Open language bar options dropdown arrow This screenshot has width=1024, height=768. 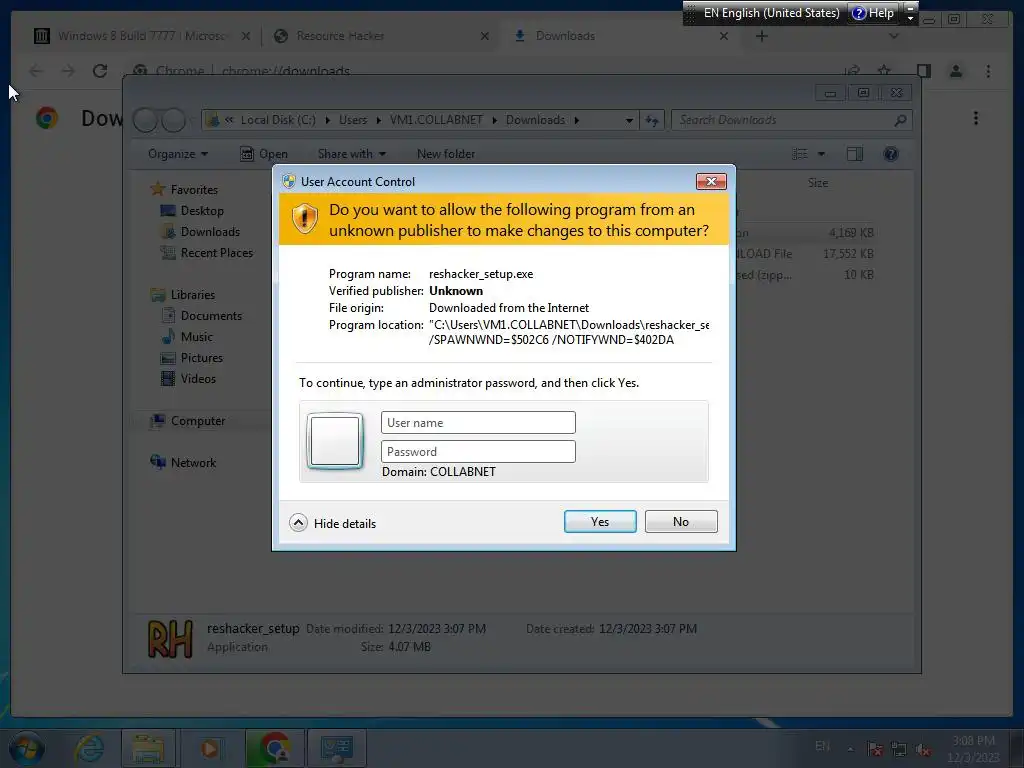click(910, 18)
